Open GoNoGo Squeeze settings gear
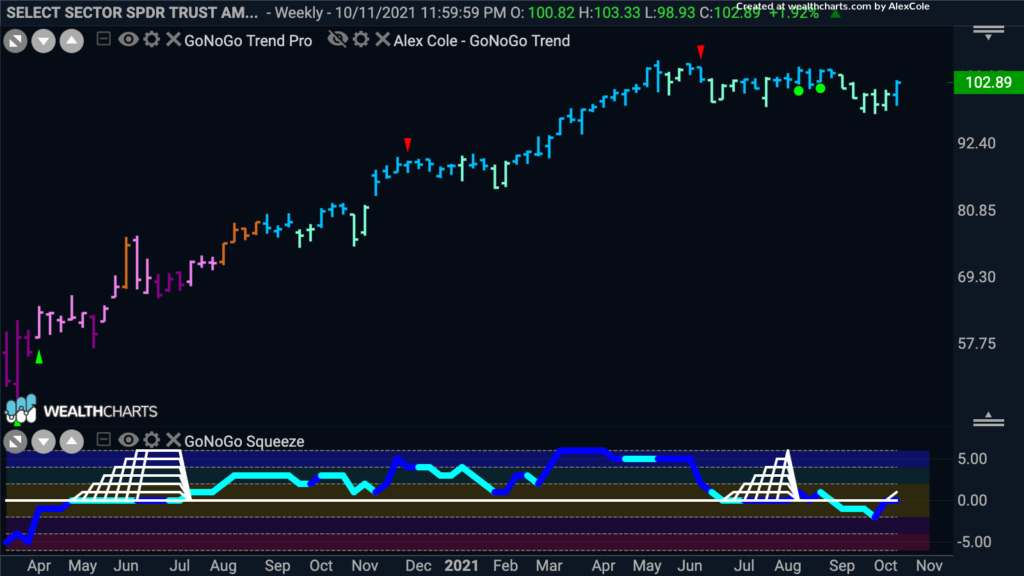 [152, 440]
